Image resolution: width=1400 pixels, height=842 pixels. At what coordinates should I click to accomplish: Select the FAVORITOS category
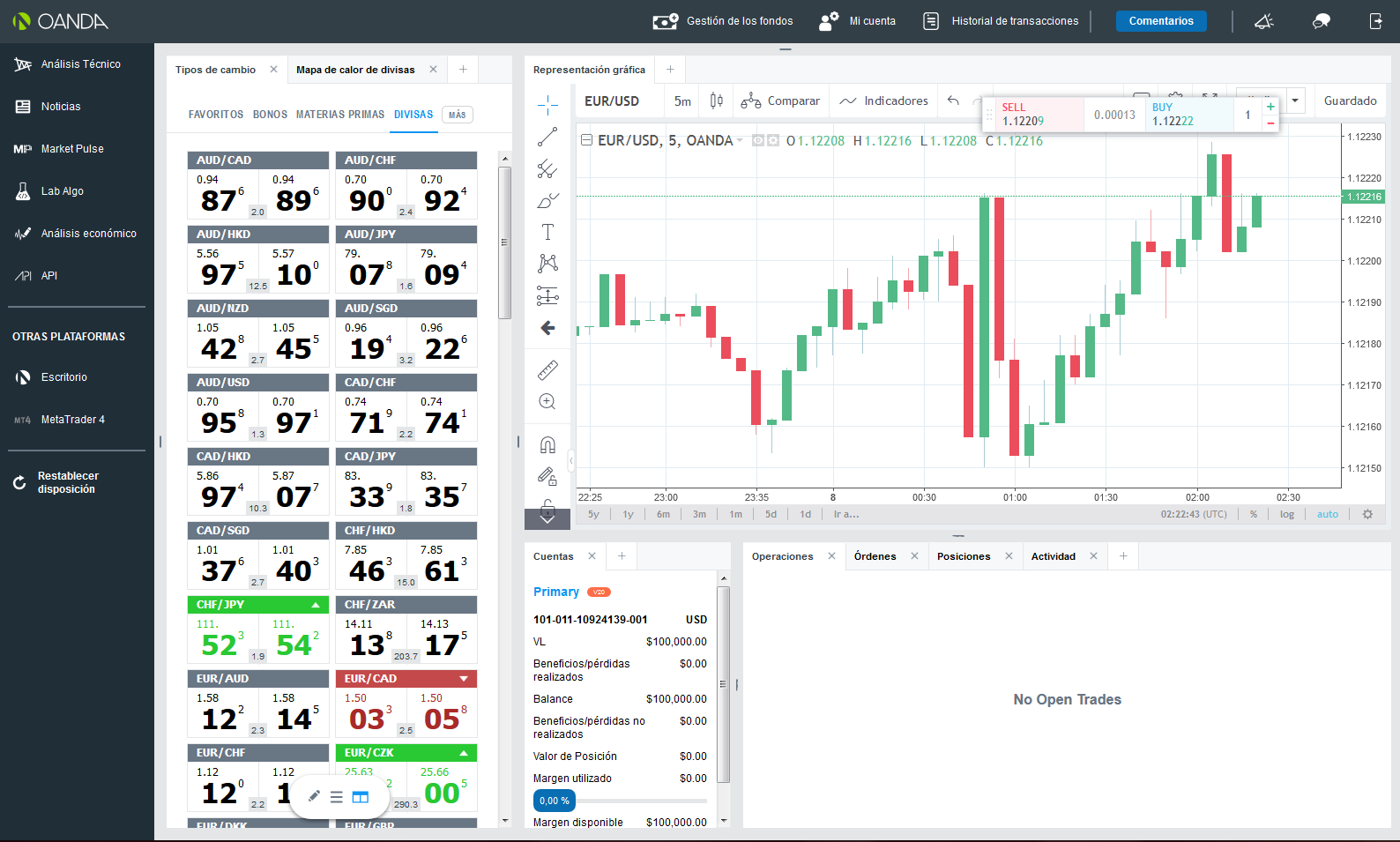216,115
